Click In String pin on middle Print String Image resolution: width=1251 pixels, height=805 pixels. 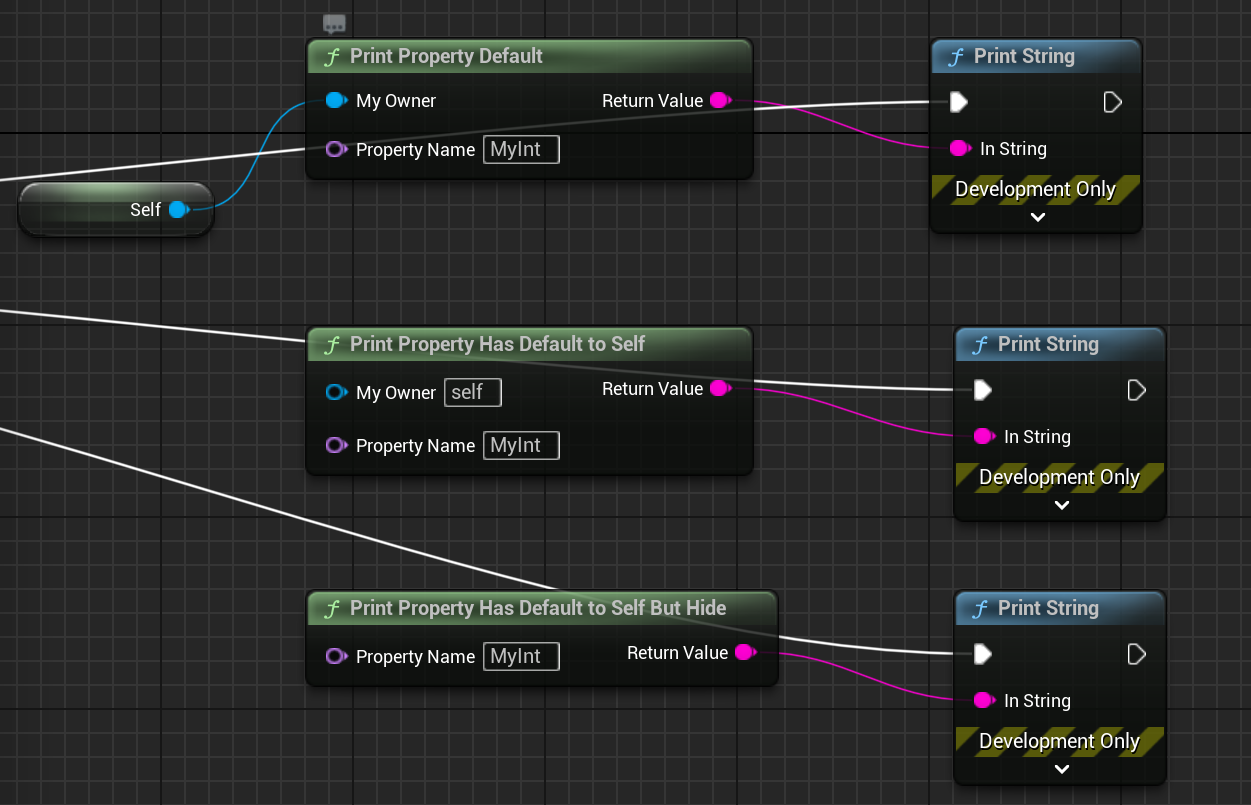pos(984,437)
